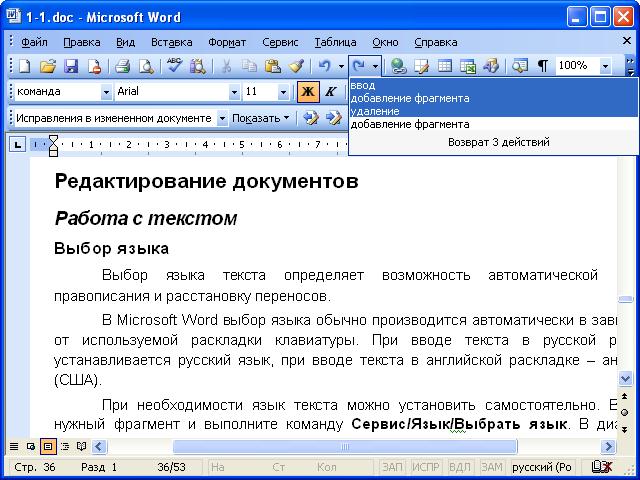Switch to Print Layout view button
Viewport: 640px width, 480px height.
pyautogui.click(x=48, y=446)
